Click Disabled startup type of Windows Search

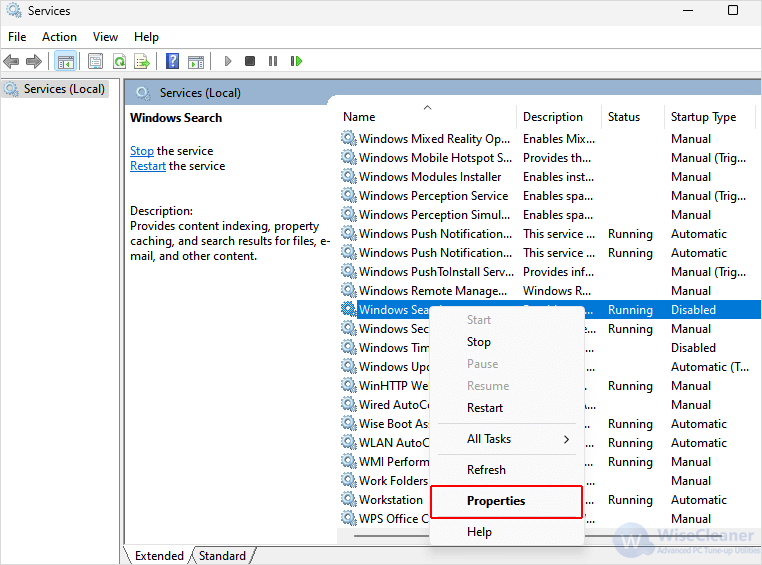point(693,309)
